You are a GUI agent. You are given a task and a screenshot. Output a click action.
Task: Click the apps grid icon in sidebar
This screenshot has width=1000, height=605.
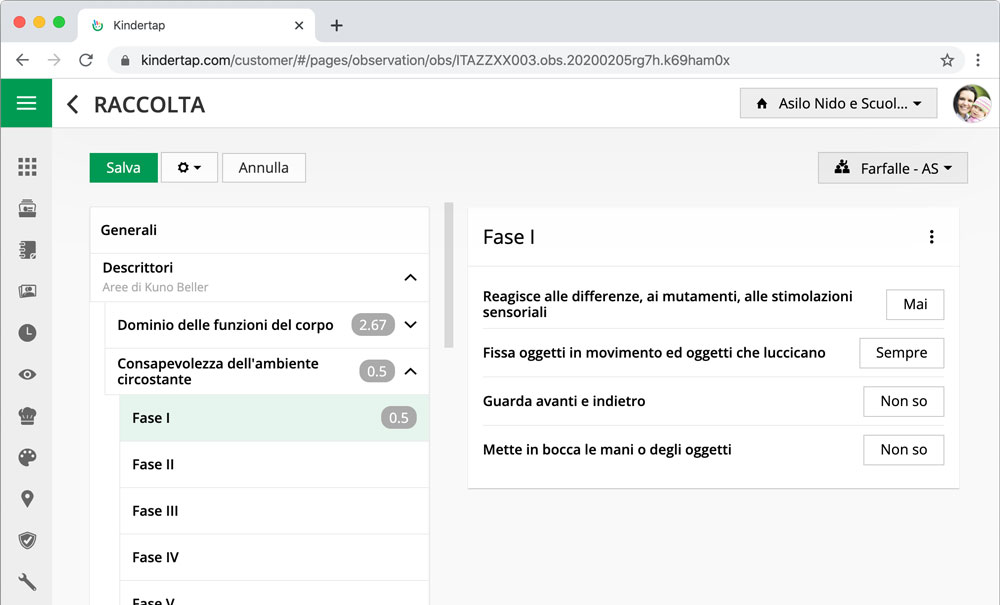(27, 167)
